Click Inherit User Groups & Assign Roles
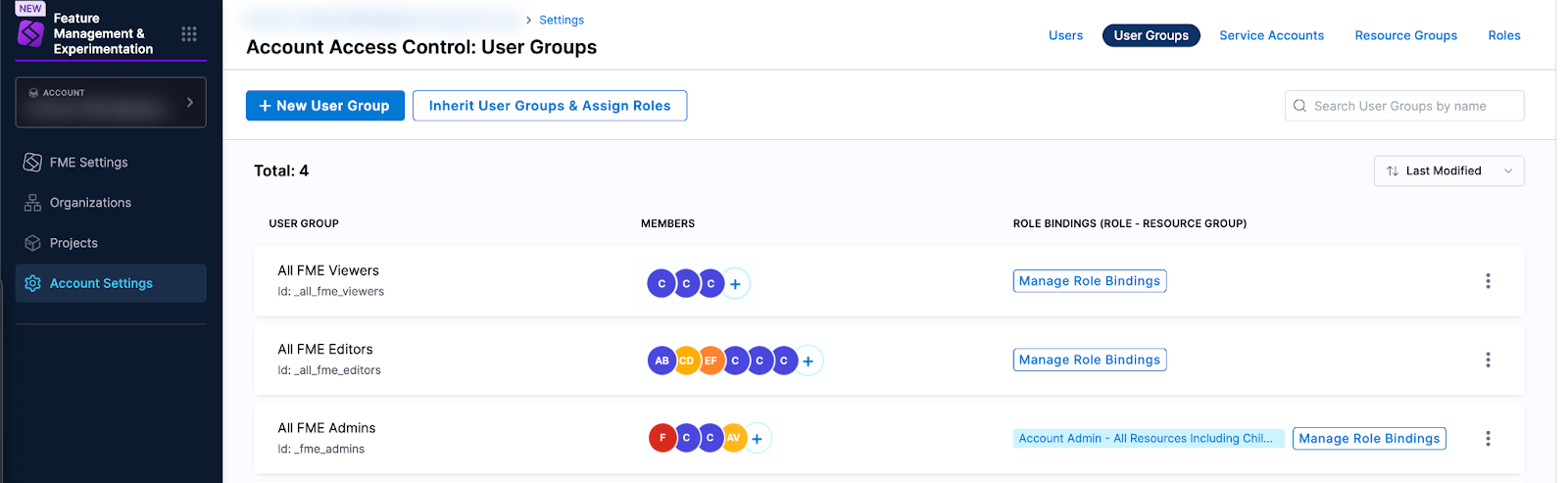The width and height of the screenshot is (1568, 483). (550, 106)
